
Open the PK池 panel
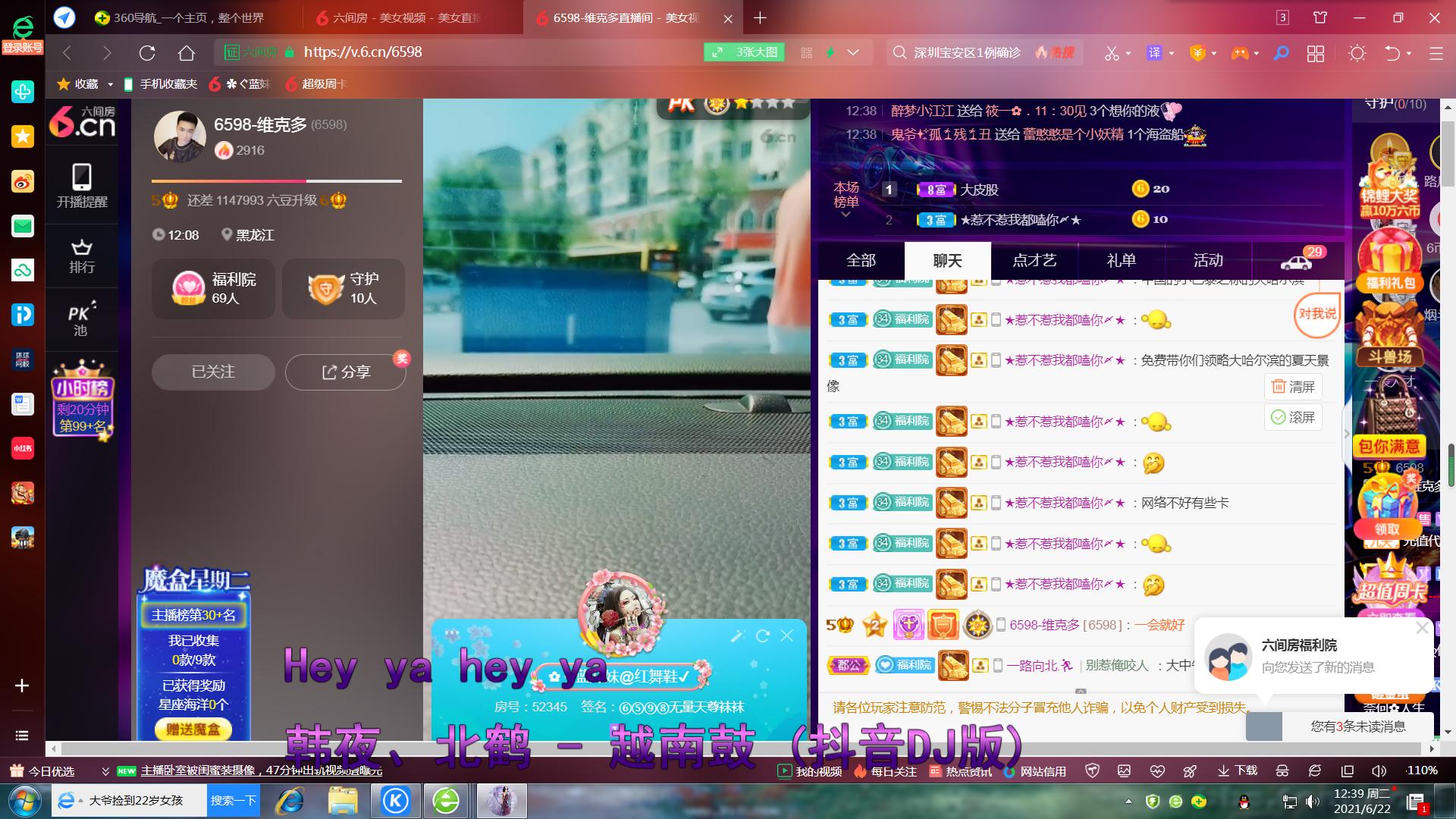82,319
